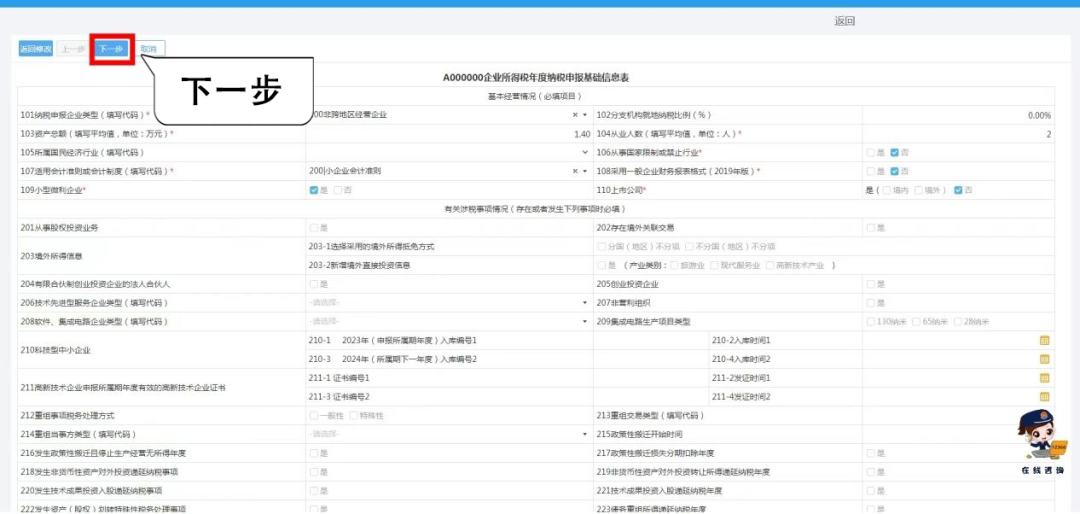Check the 28纳米 option
1080x514 pixels.
tap(957, 321)
